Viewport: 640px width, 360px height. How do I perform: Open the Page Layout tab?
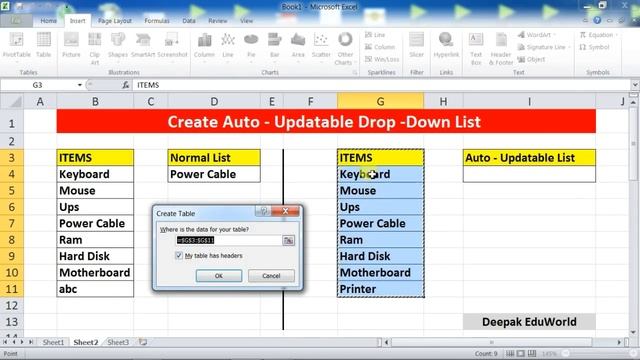coord(115,21)
